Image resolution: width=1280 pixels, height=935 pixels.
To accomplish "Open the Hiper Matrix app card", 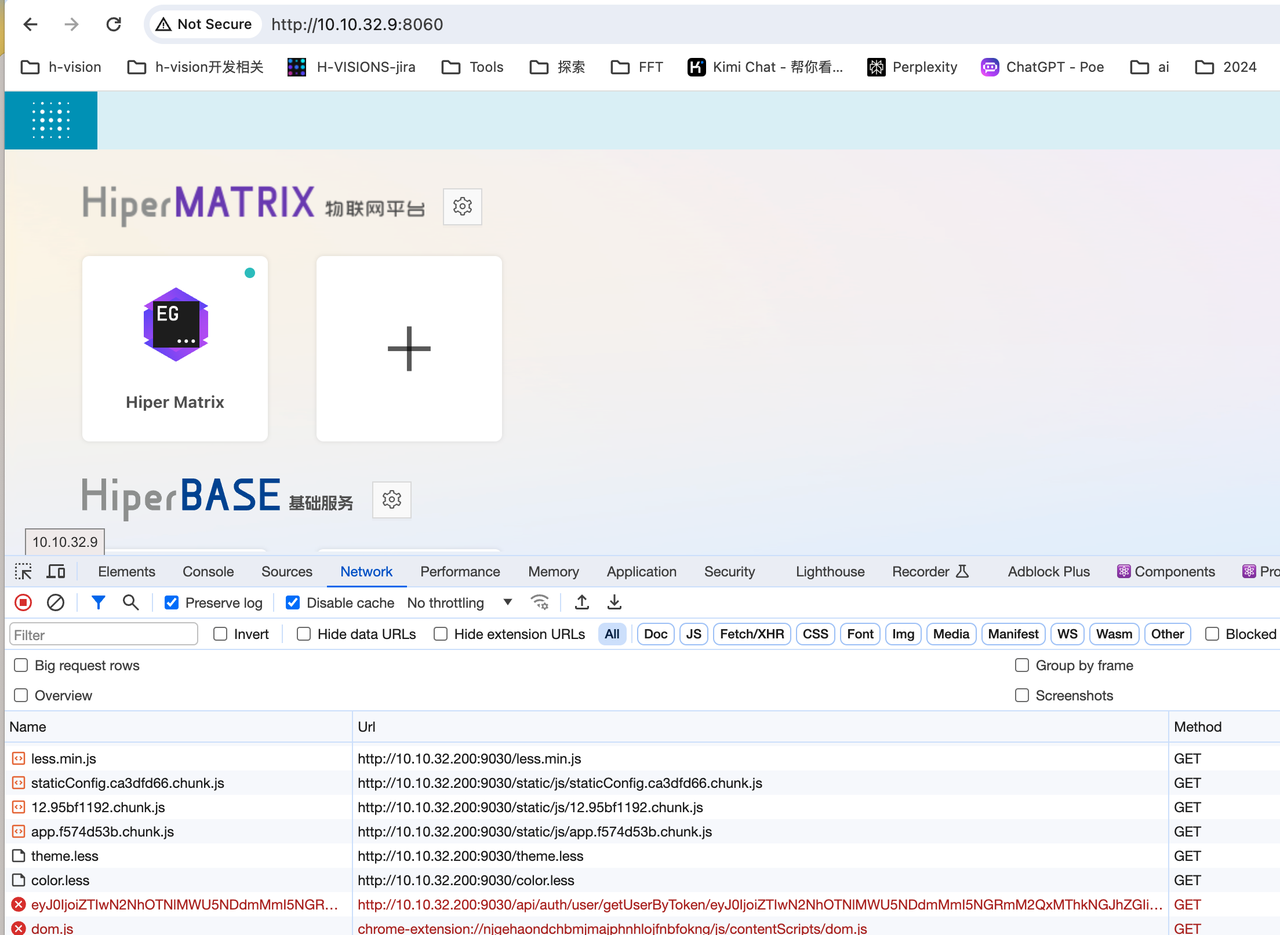I will click(175, 348).
